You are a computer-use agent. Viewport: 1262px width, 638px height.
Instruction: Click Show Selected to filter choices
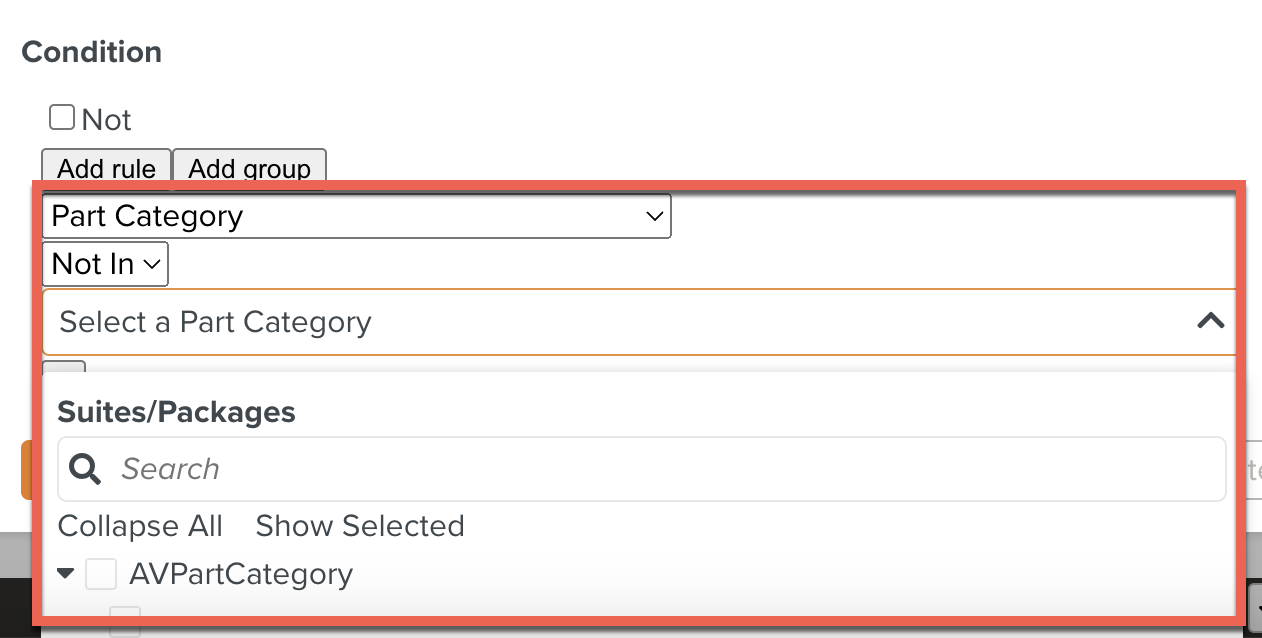pos(359,526)
